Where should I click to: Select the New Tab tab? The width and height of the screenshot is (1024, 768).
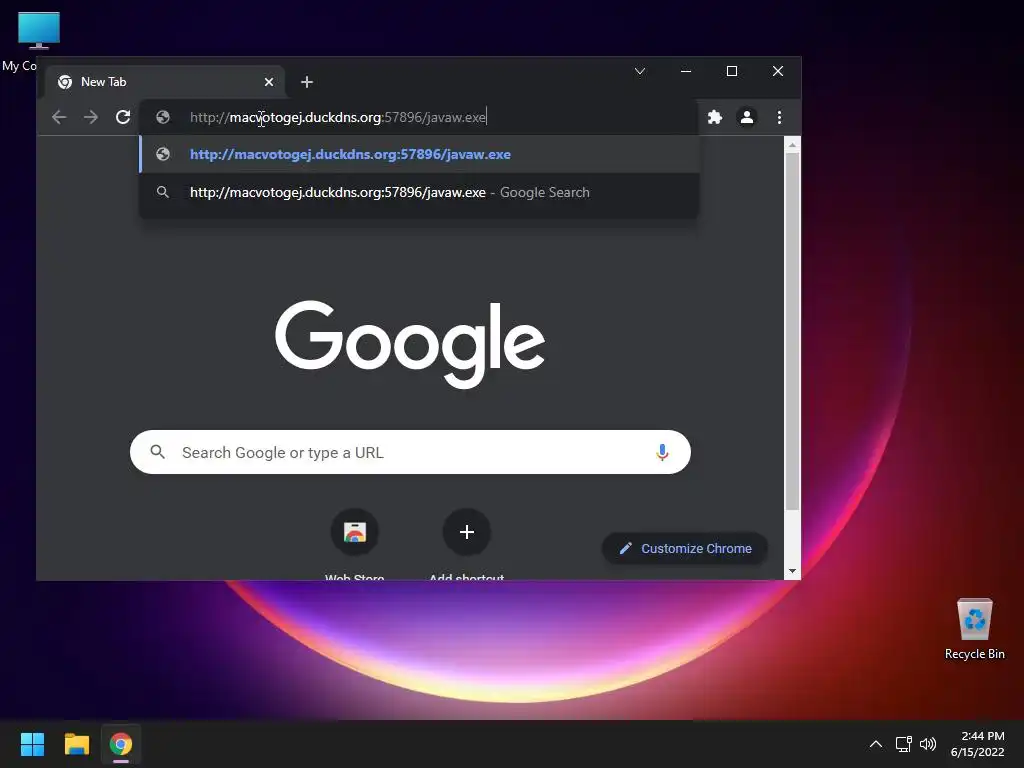pyautogui.click(x=165, y=82)
